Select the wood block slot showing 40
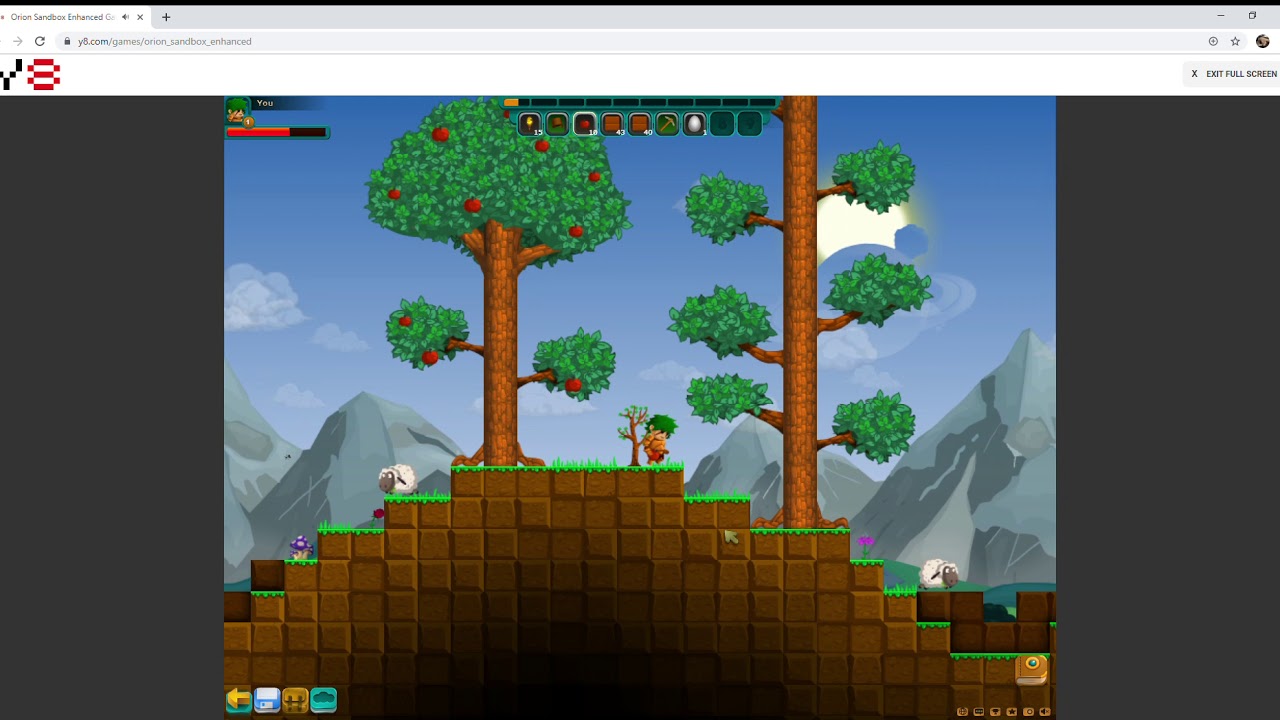Viewport: 1280px width, 720px height. coord(640,124)
